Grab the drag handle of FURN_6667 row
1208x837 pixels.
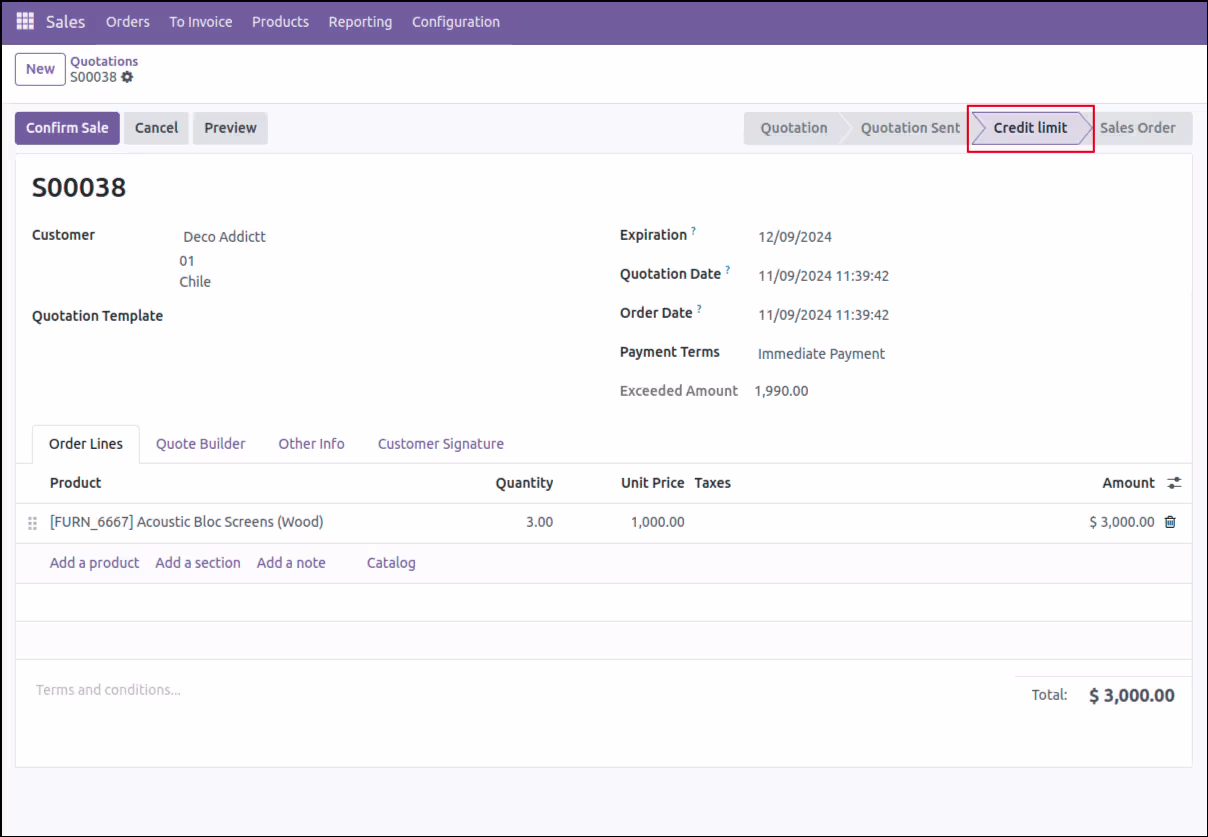click(x=32, y=523)
